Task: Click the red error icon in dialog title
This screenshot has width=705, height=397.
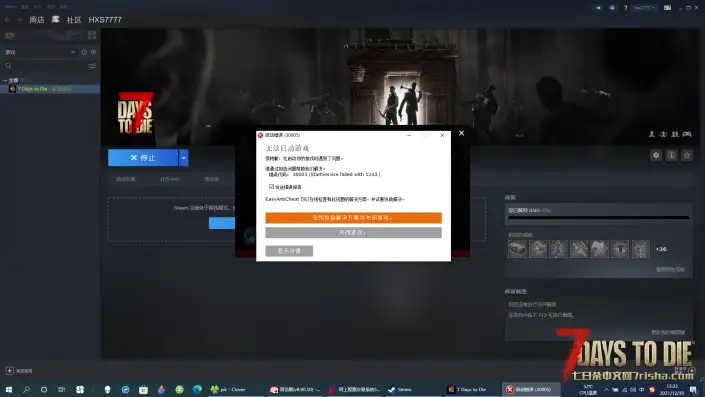Action: click(x=260, y=135)
